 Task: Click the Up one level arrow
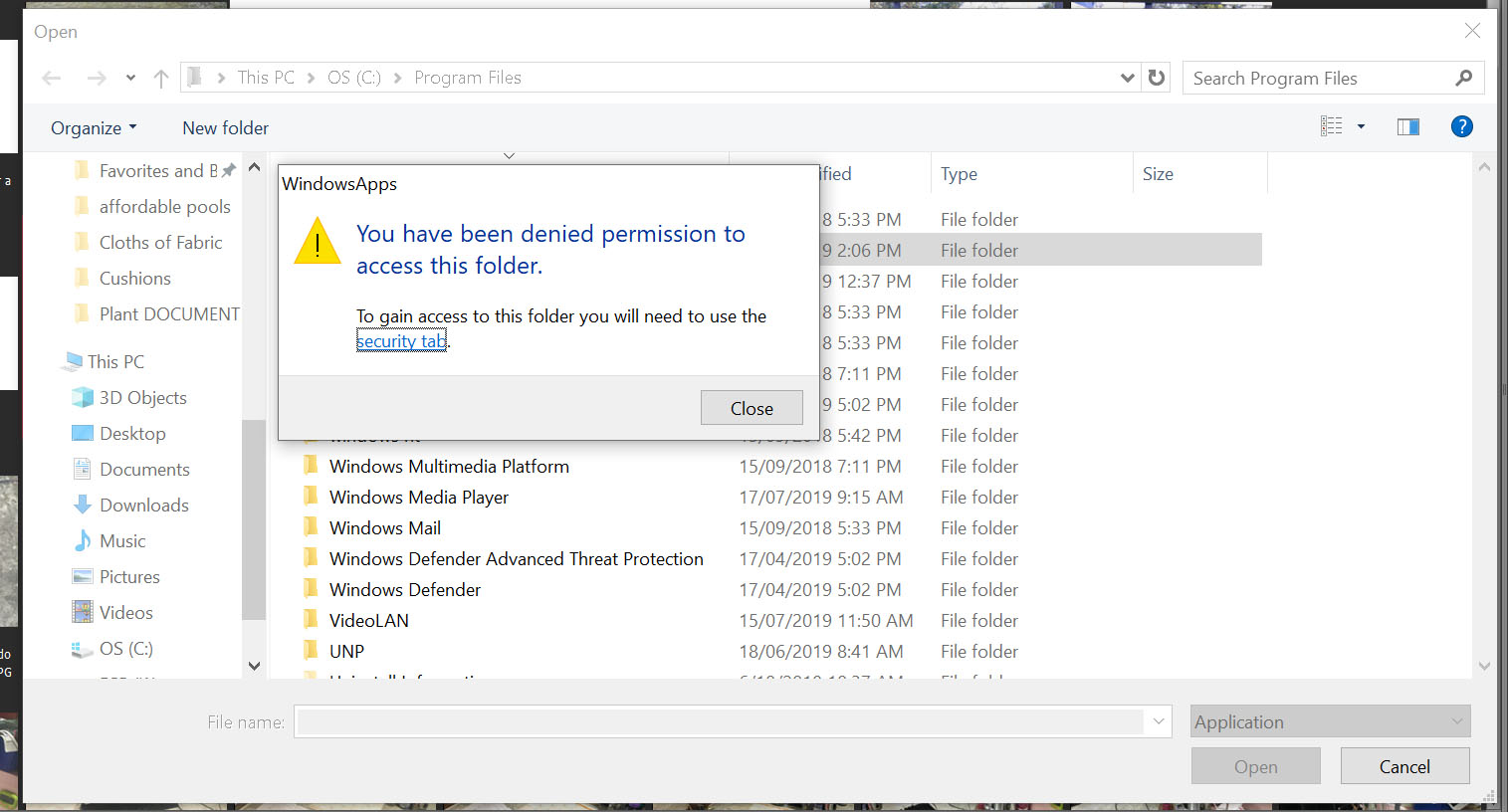[x=161, y=78]
